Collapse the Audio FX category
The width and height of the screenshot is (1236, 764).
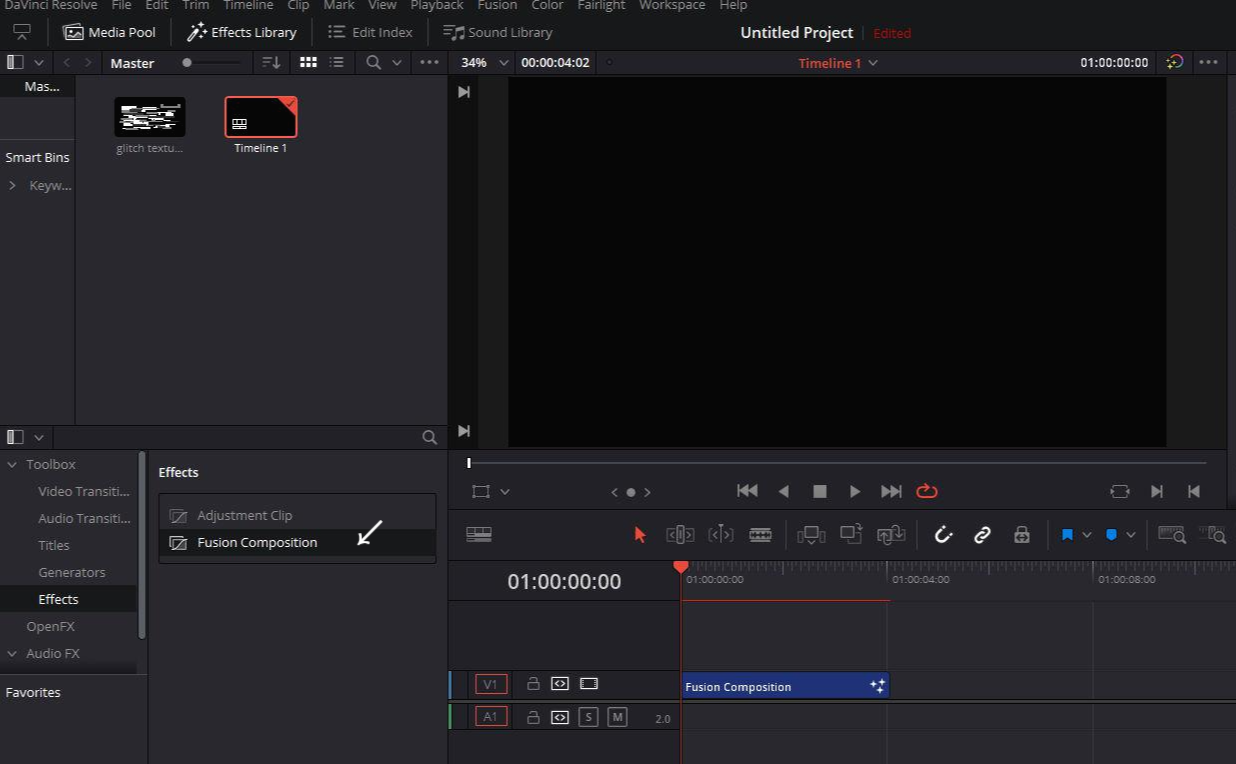[12, 653]
